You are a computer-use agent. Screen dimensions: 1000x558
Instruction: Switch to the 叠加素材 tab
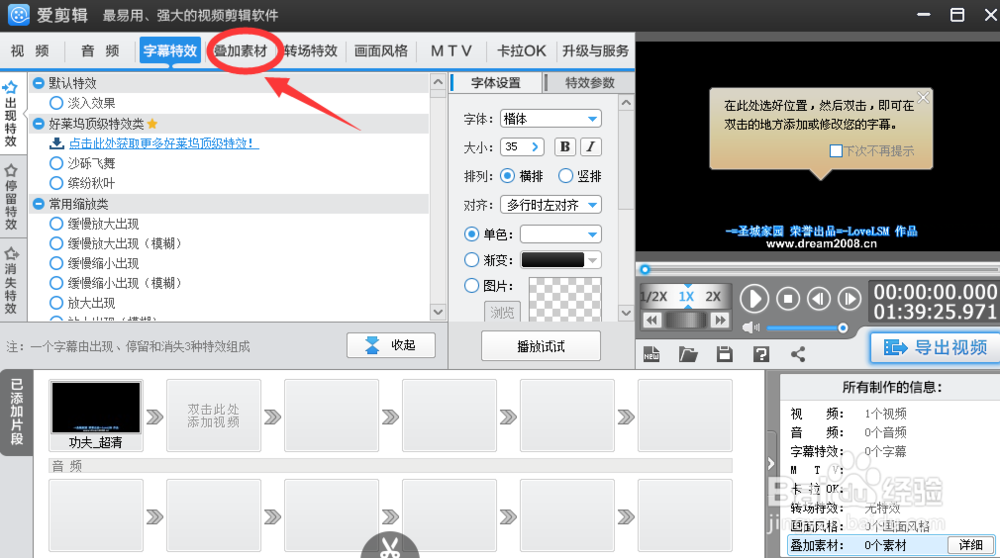click(x=241, y=51)
